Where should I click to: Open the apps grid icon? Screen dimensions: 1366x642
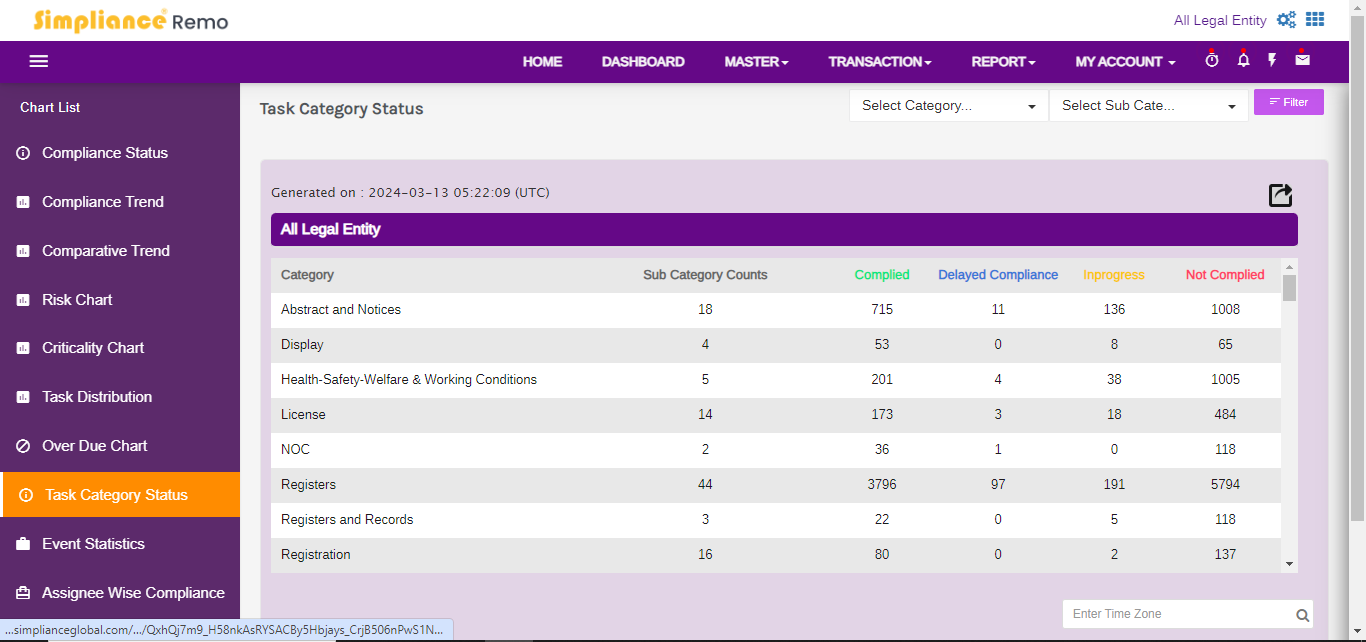tap(1315, 20)
